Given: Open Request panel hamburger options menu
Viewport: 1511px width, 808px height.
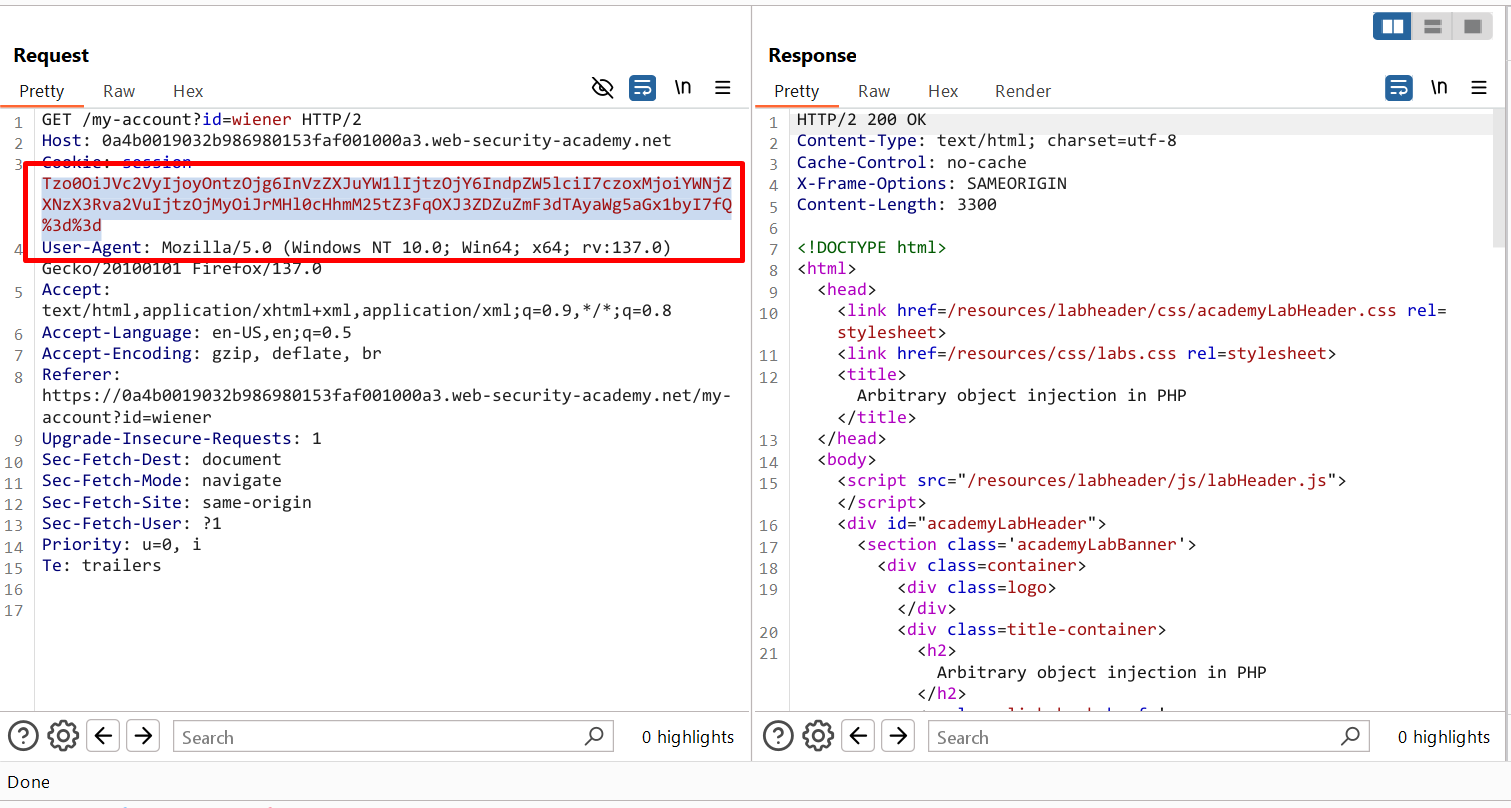Looking at the screenshot, I should point(723,88).
